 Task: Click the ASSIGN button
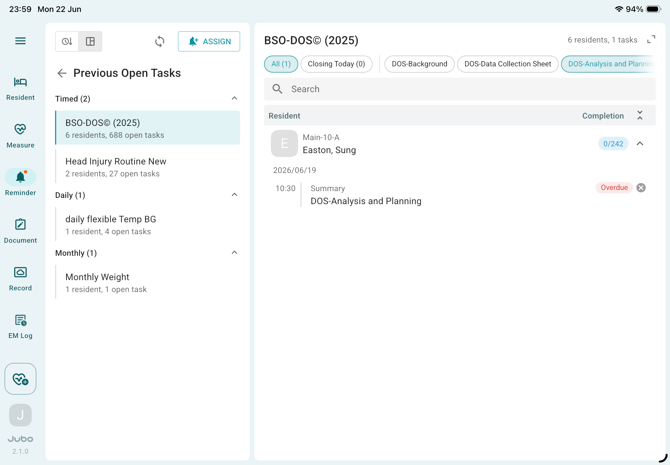[x=209, y=41]
